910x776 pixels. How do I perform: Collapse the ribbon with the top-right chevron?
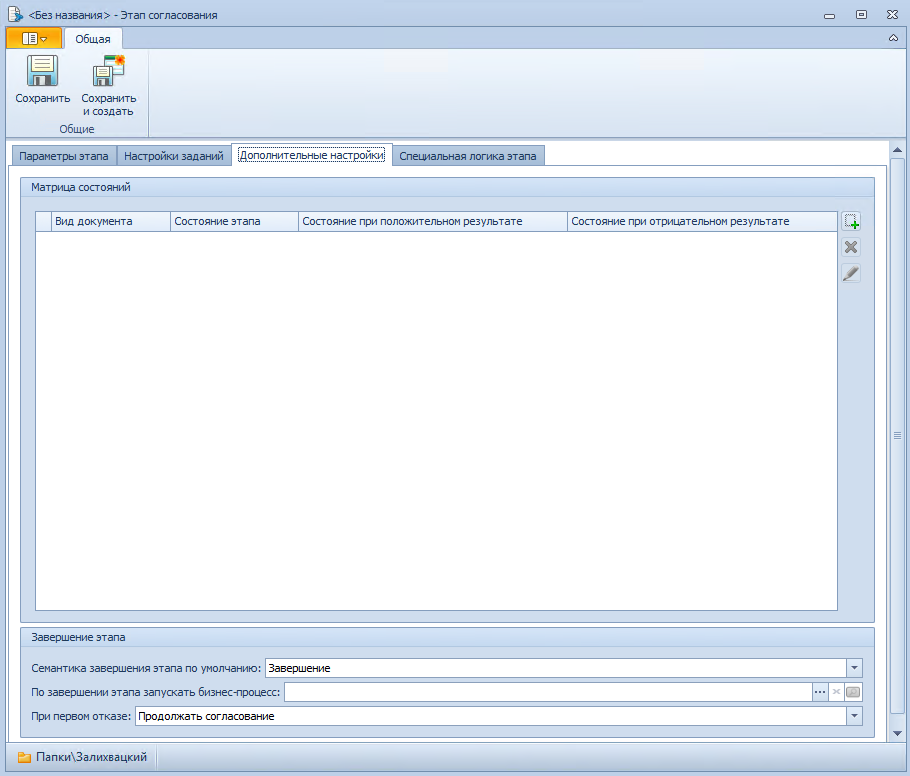[893, 38]
